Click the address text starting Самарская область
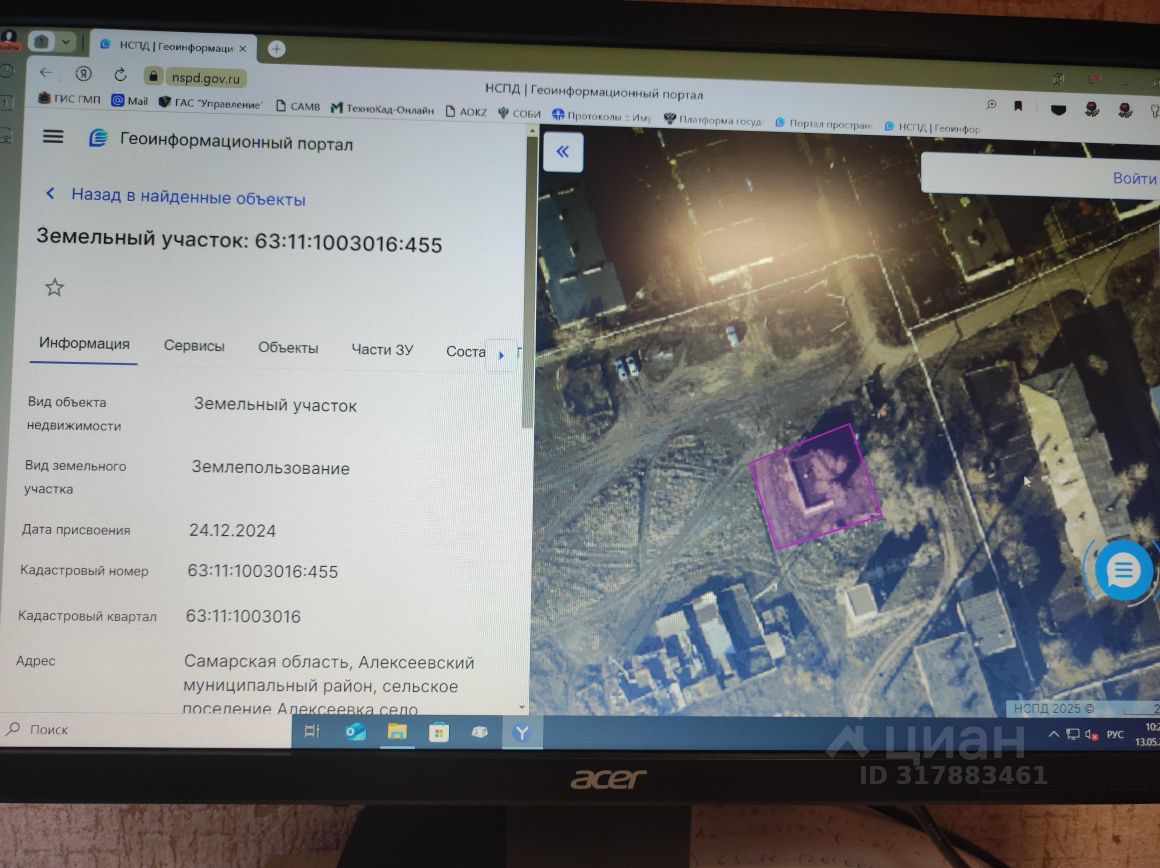Image resolution: width=1160 pixels, height=868 pixels. pyautogui.click(x=328, y=685)
